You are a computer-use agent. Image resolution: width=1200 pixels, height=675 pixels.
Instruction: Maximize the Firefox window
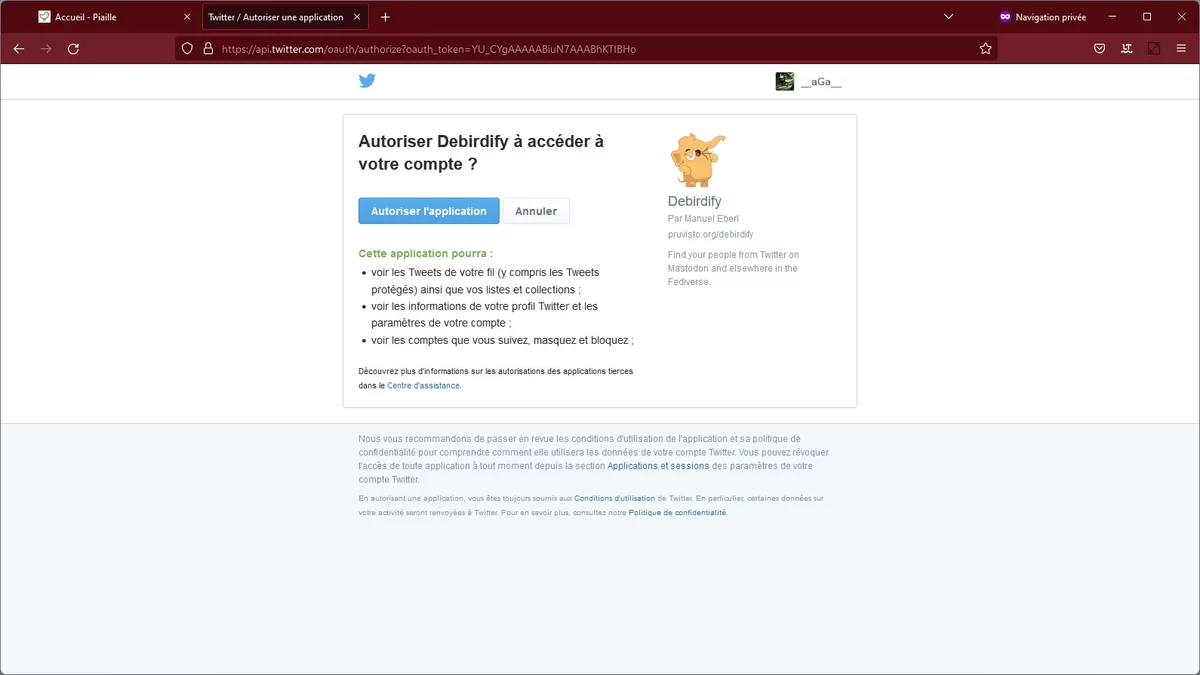pyautogui.click(x=1147, y=17)
